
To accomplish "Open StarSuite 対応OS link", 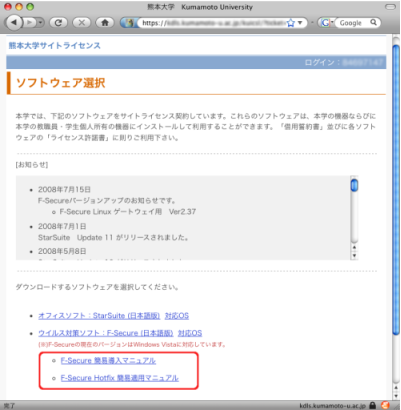I will pos(177,316).
